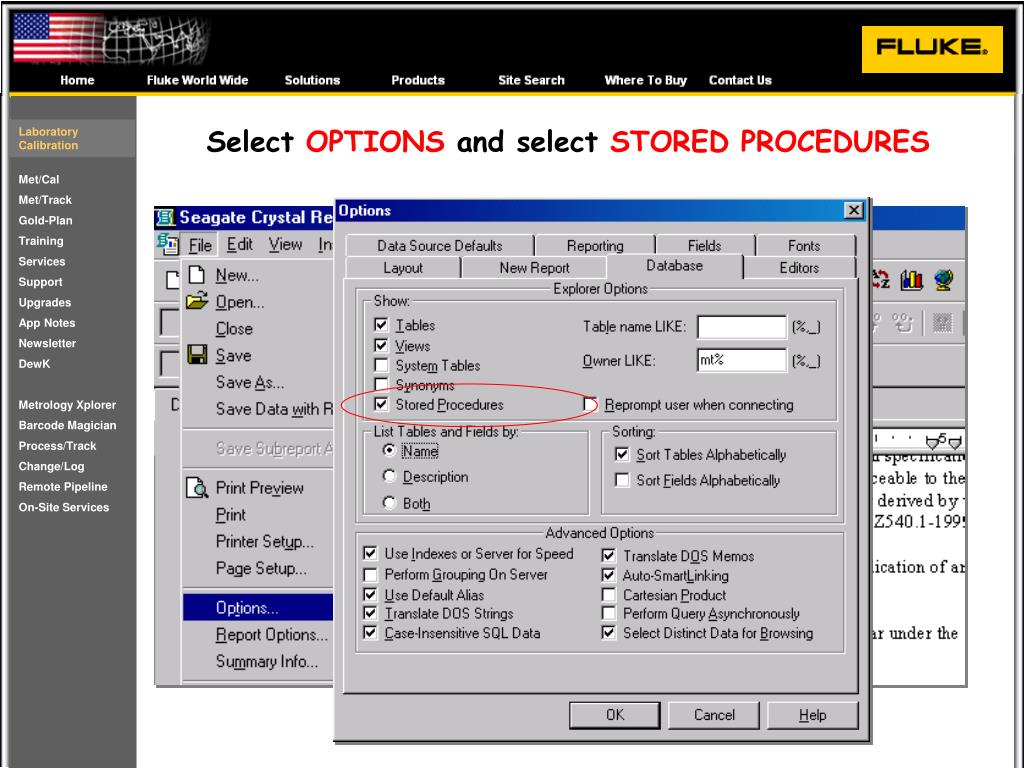
Task: Click the Owner LIKE field
Action: point(742,360)
